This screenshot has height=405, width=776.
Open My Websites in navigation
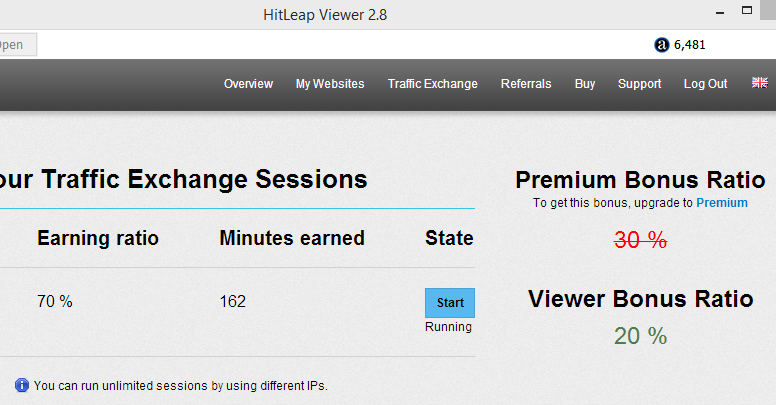point(330,84)
